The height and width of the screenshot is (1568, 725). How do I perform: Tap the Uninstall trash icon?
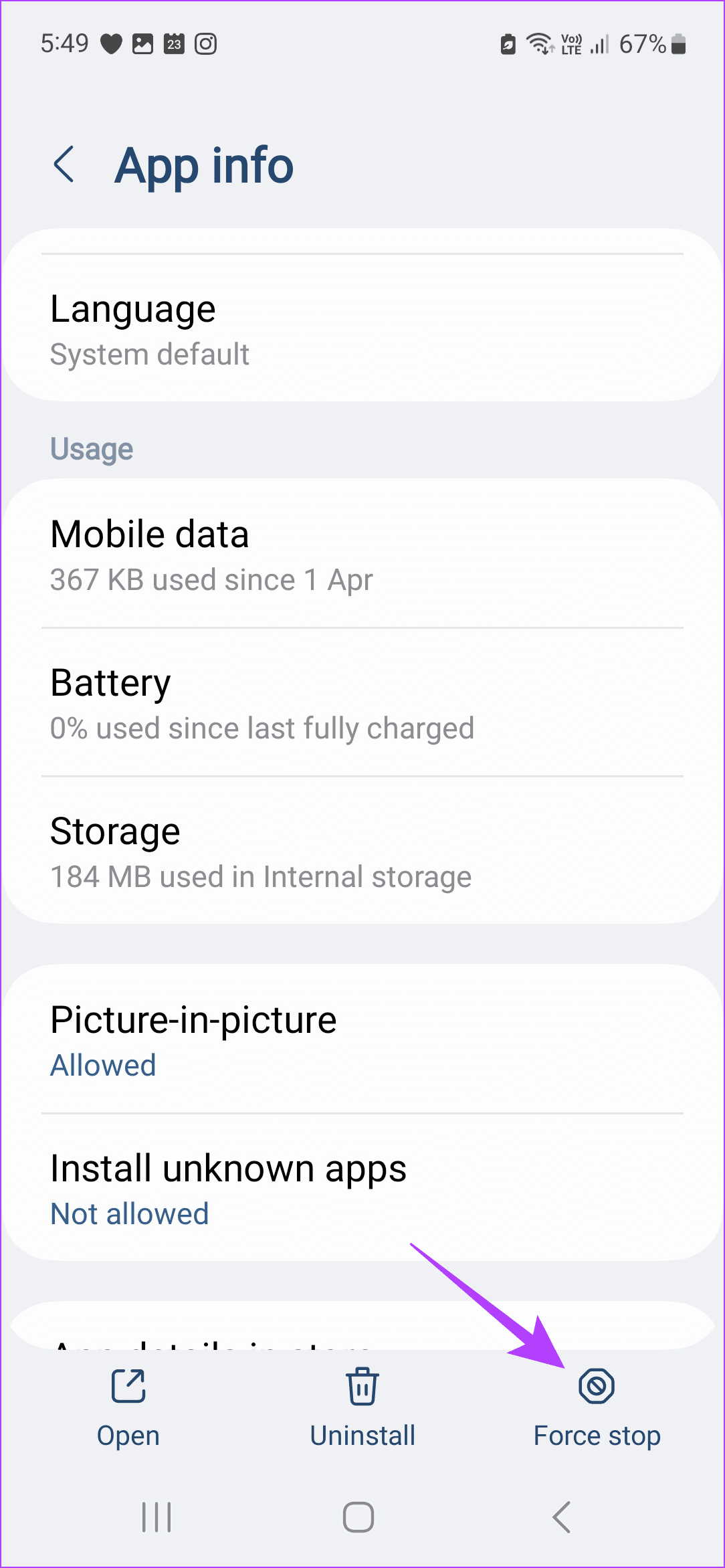(x=362, y=1385)
